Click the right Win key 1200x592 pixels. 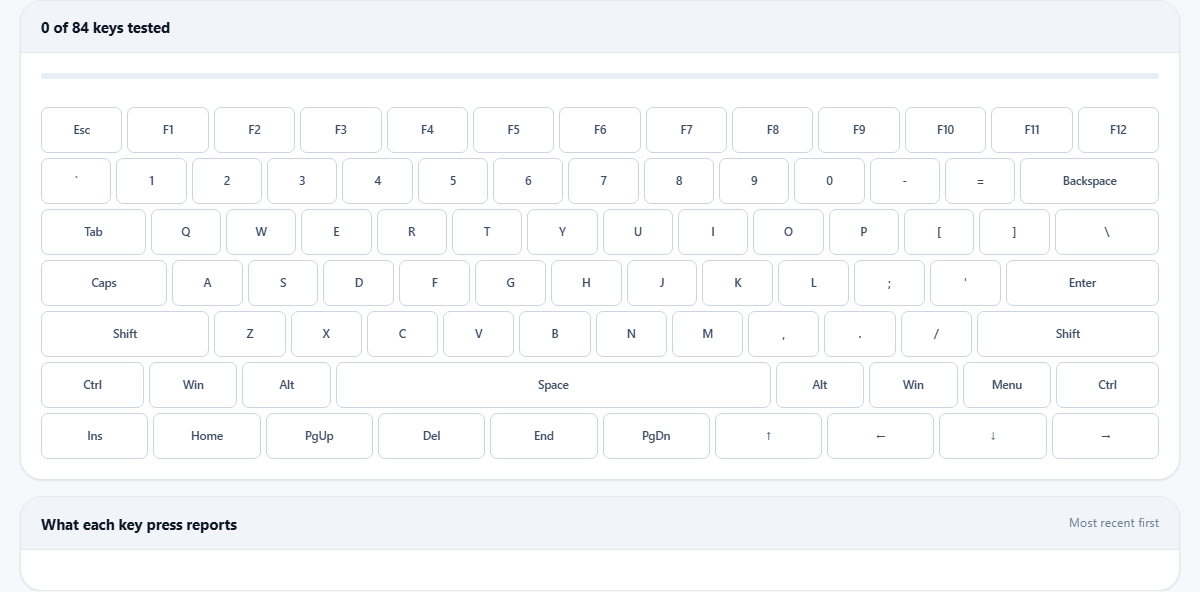(x=913, y=385)
